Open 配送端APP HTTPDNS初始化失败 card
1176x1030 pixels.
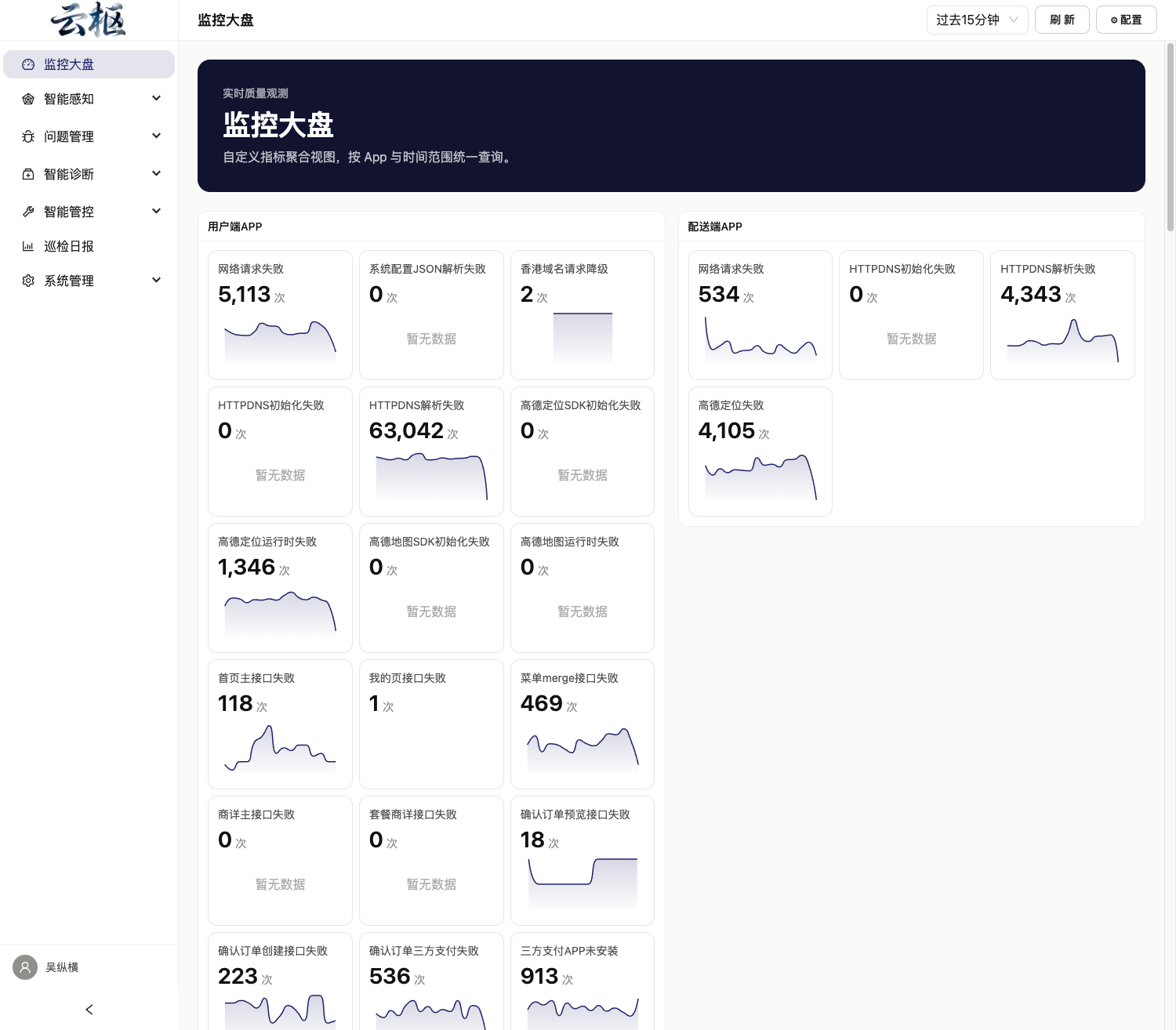tap(911, 315)
